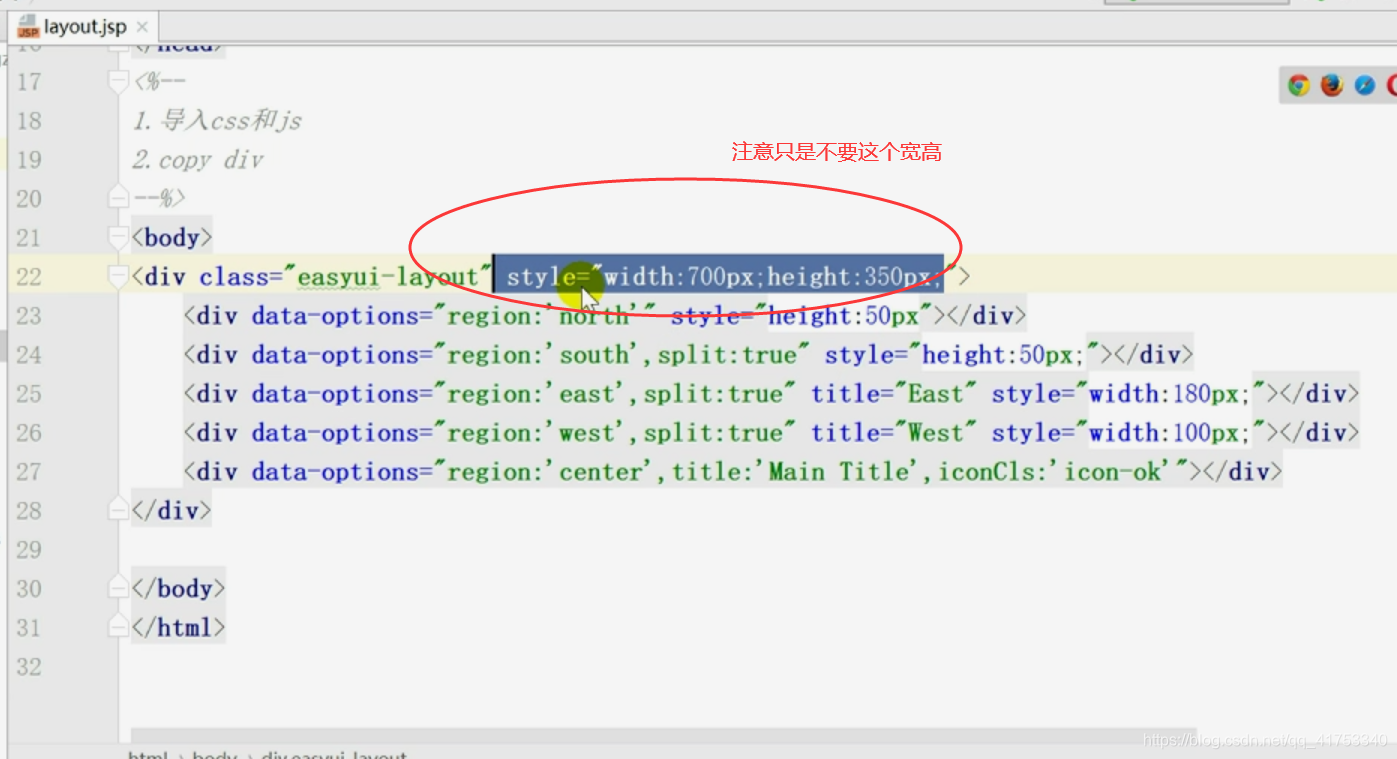Open page preview in Chrome browser

1299,85
